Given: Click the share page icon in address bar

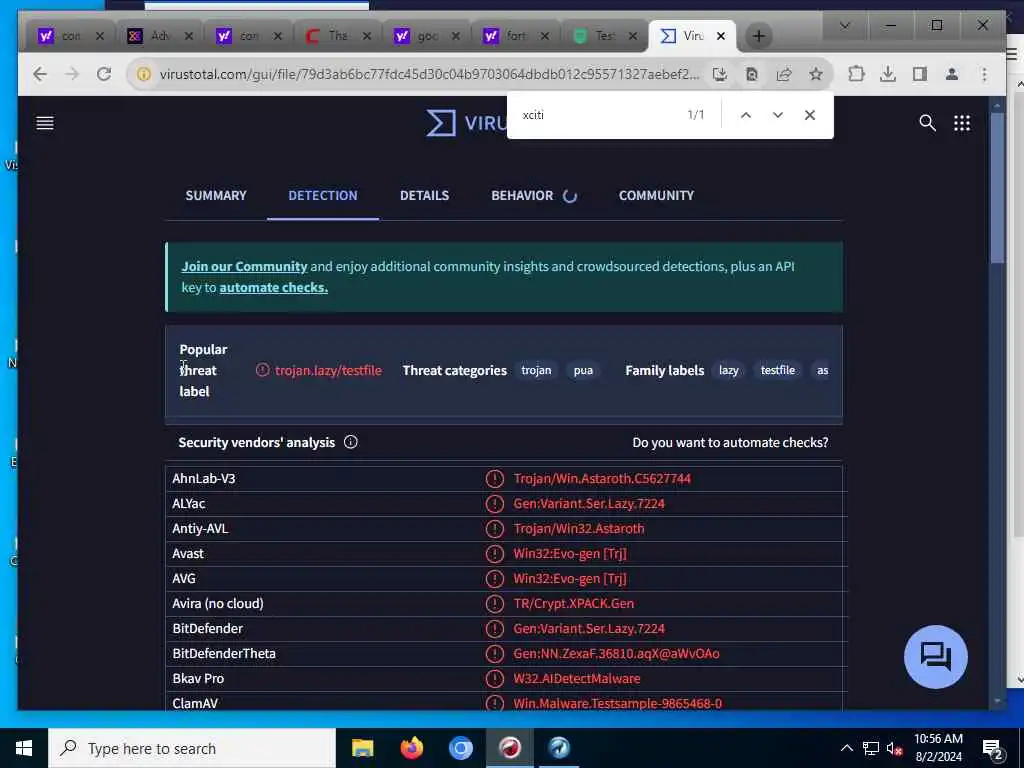Looking at the screenshot, I should coord(784,74).
